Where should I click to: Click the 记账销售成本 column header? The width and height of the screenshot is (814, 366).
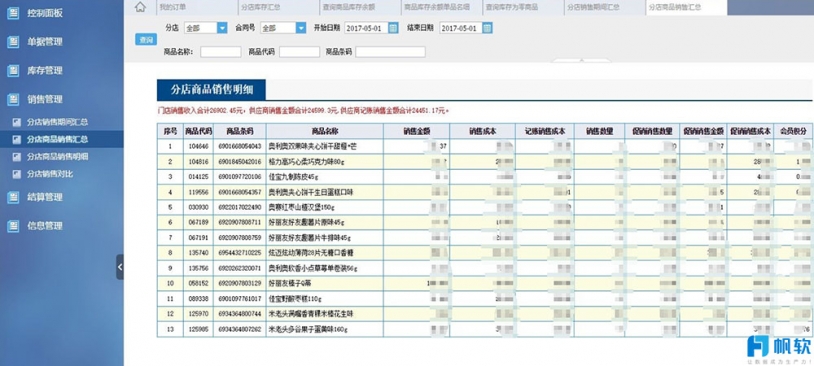pyautogui.click(x=545, y=132)
